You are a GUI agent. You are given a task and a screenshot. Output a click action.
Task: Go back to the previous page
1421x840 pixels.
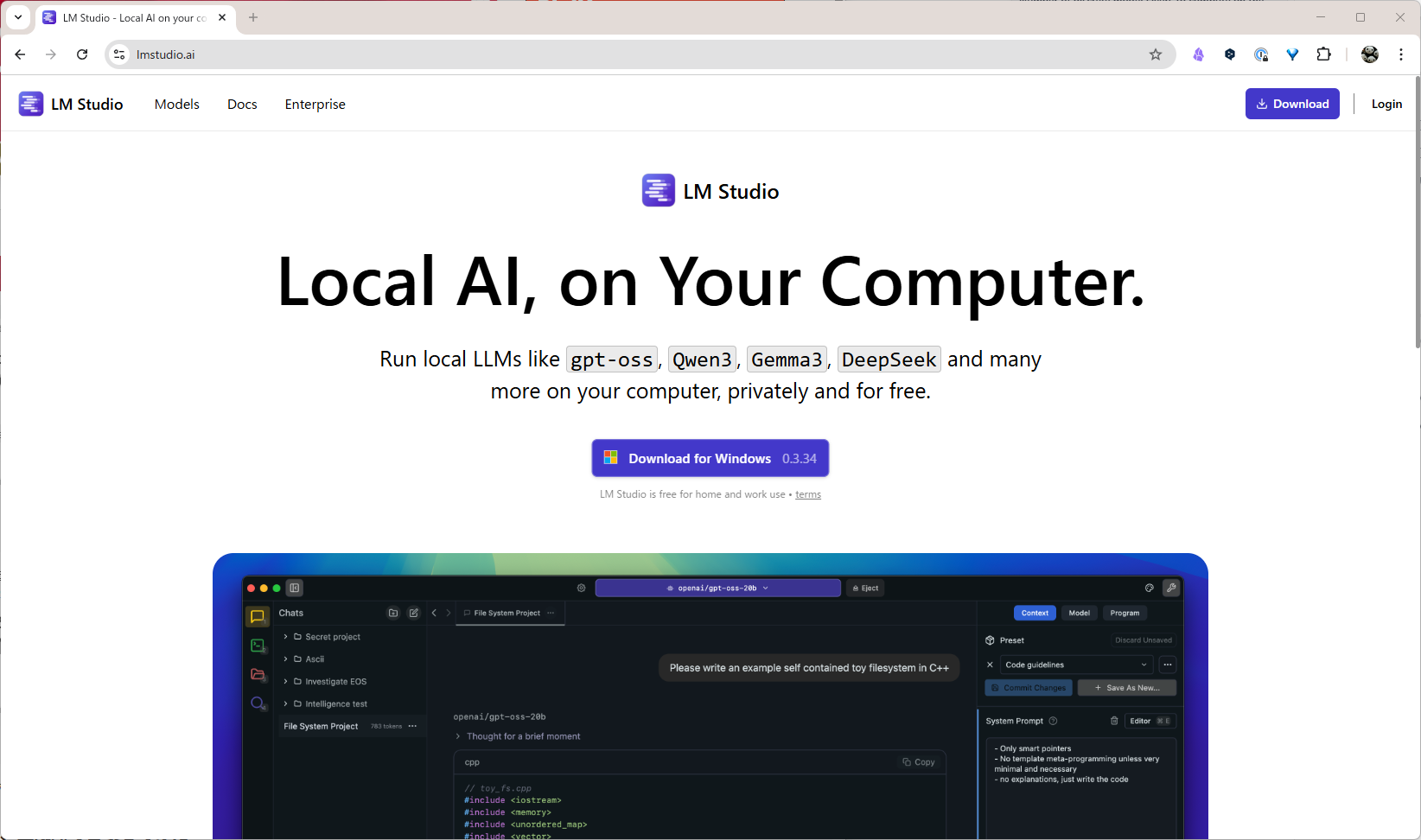[20, 54]
